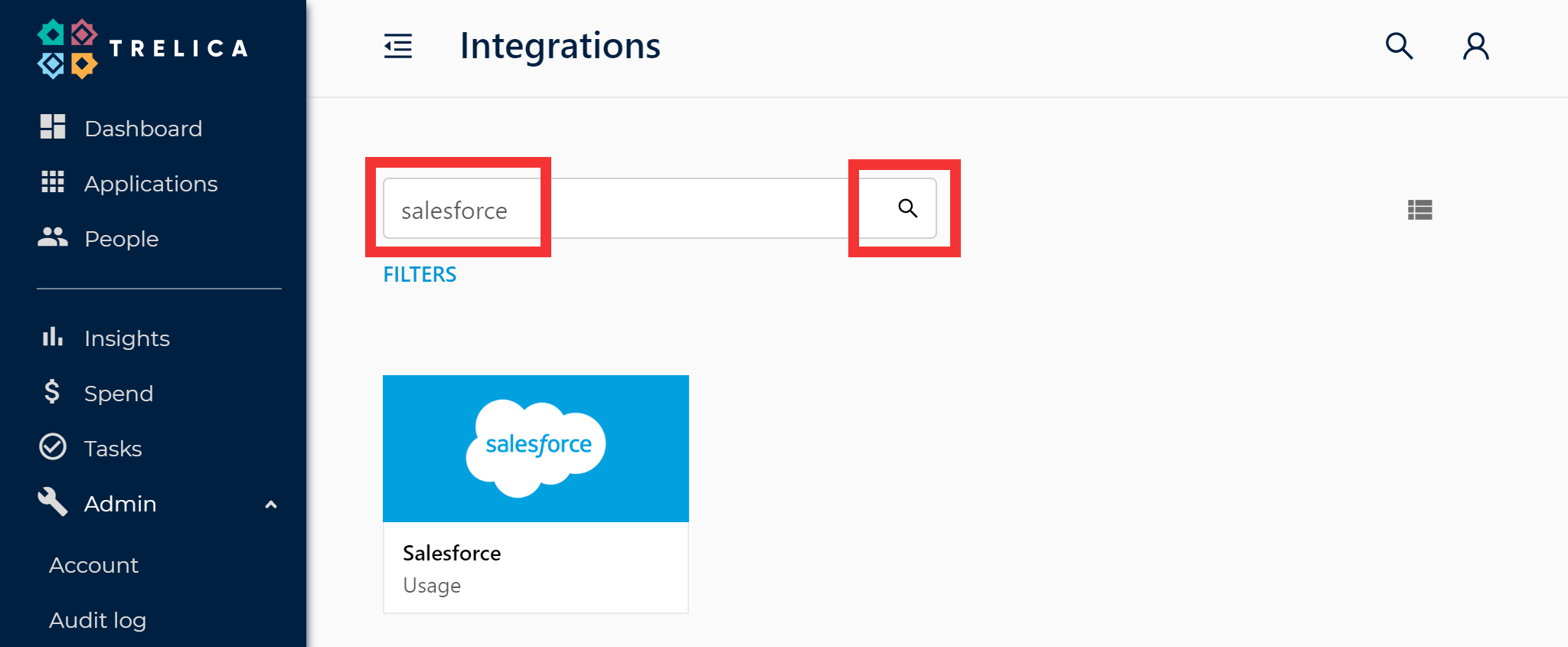
Task: Click the Salesforce card title
Action: (452, 553)
